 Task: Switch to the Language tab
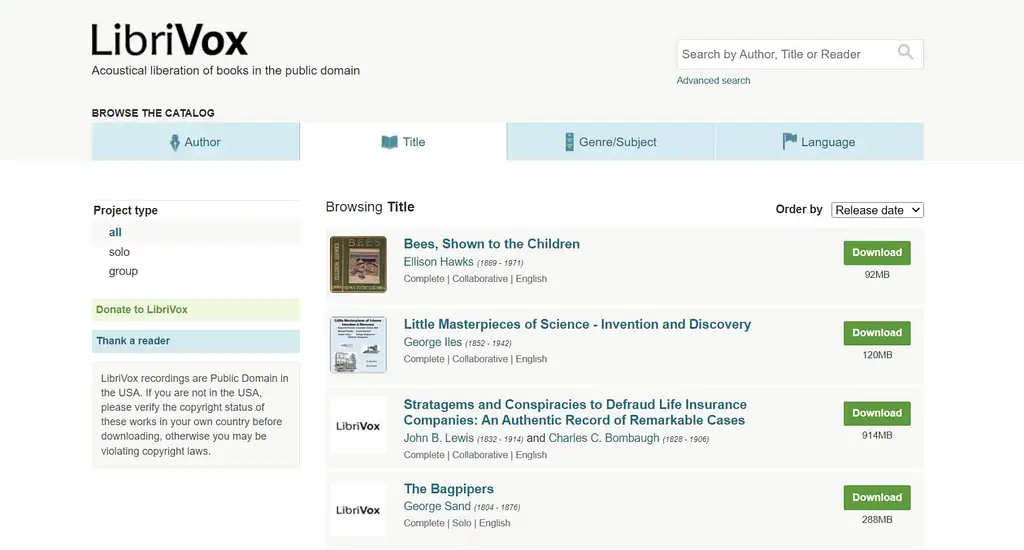(819, 142)
